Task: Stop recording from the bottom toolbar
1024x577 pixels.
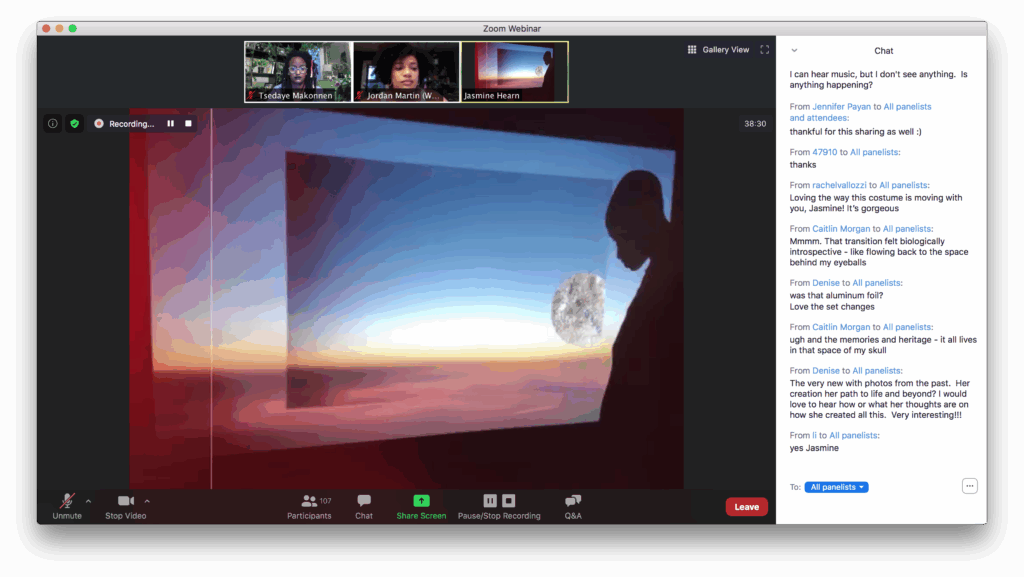Action: (508, 501)
